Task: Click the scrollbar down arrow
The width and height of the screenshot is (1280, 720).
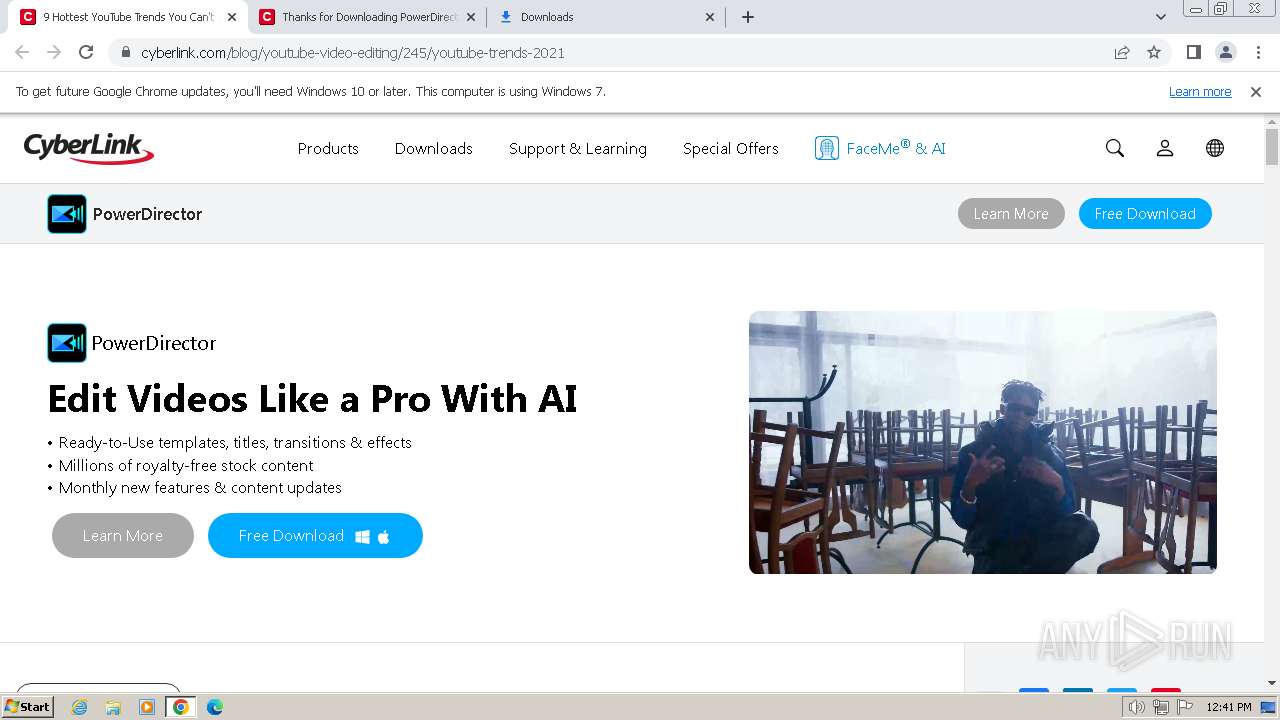Action: 1272,683
